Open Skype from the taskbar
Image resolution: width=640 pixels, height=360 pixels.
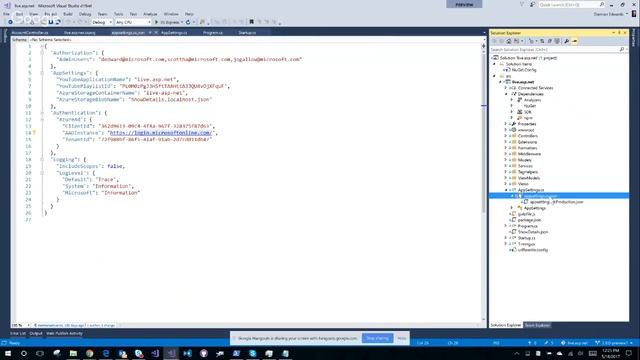click(253, 353)
